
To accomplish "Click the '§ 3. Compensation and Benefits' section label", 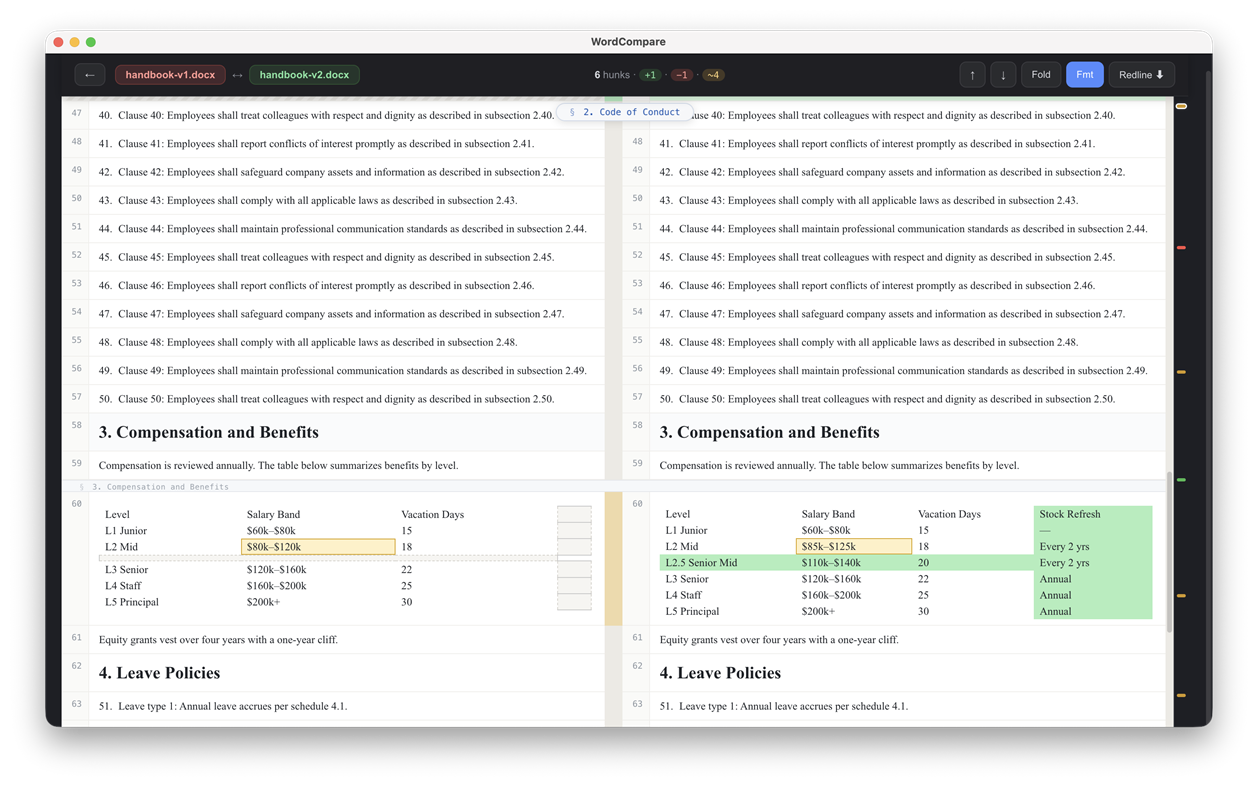I will coord(154,487).
